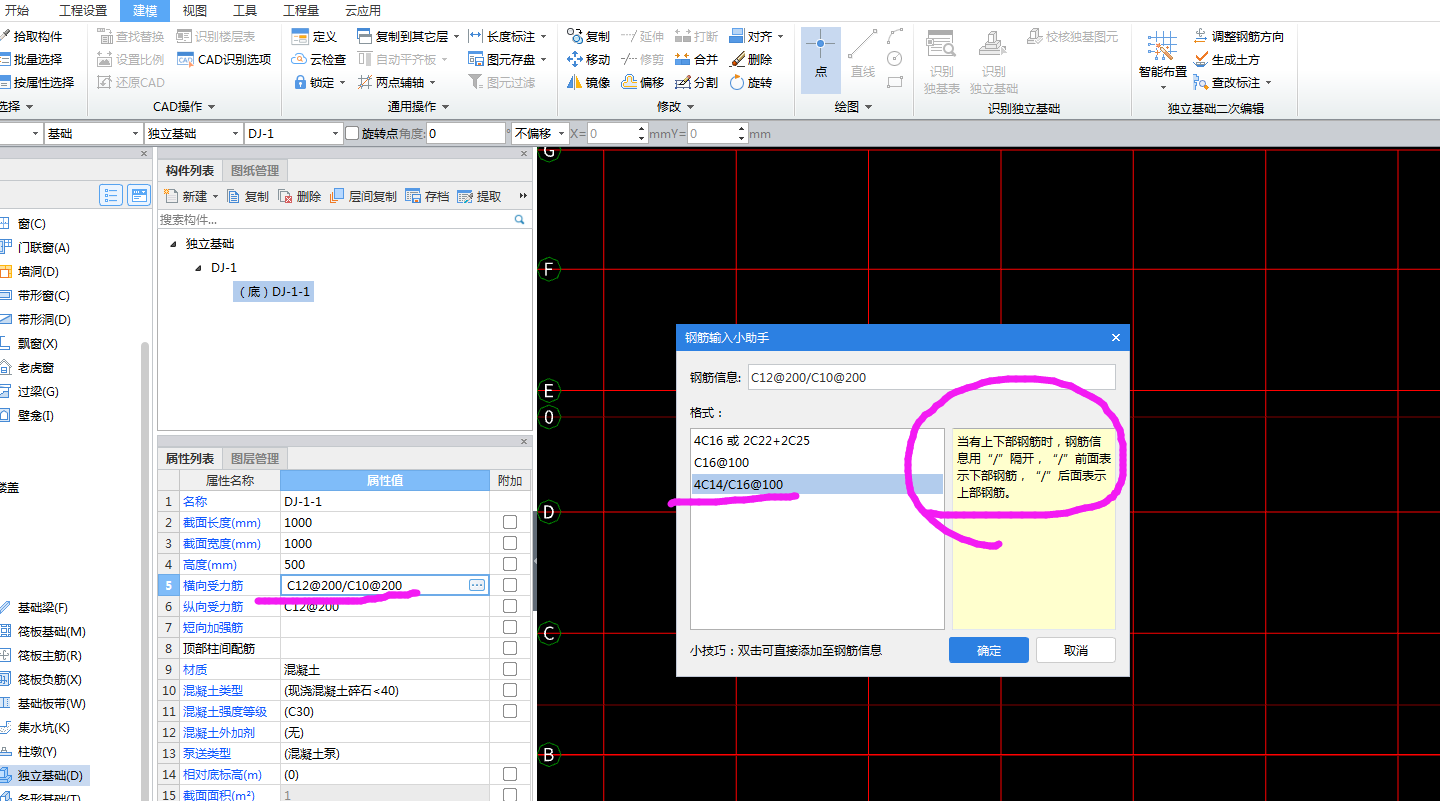The height and width of the screenshot is (801, 1440).
Task: Click the 钢筋信息 input field
Action: [930, 378]
